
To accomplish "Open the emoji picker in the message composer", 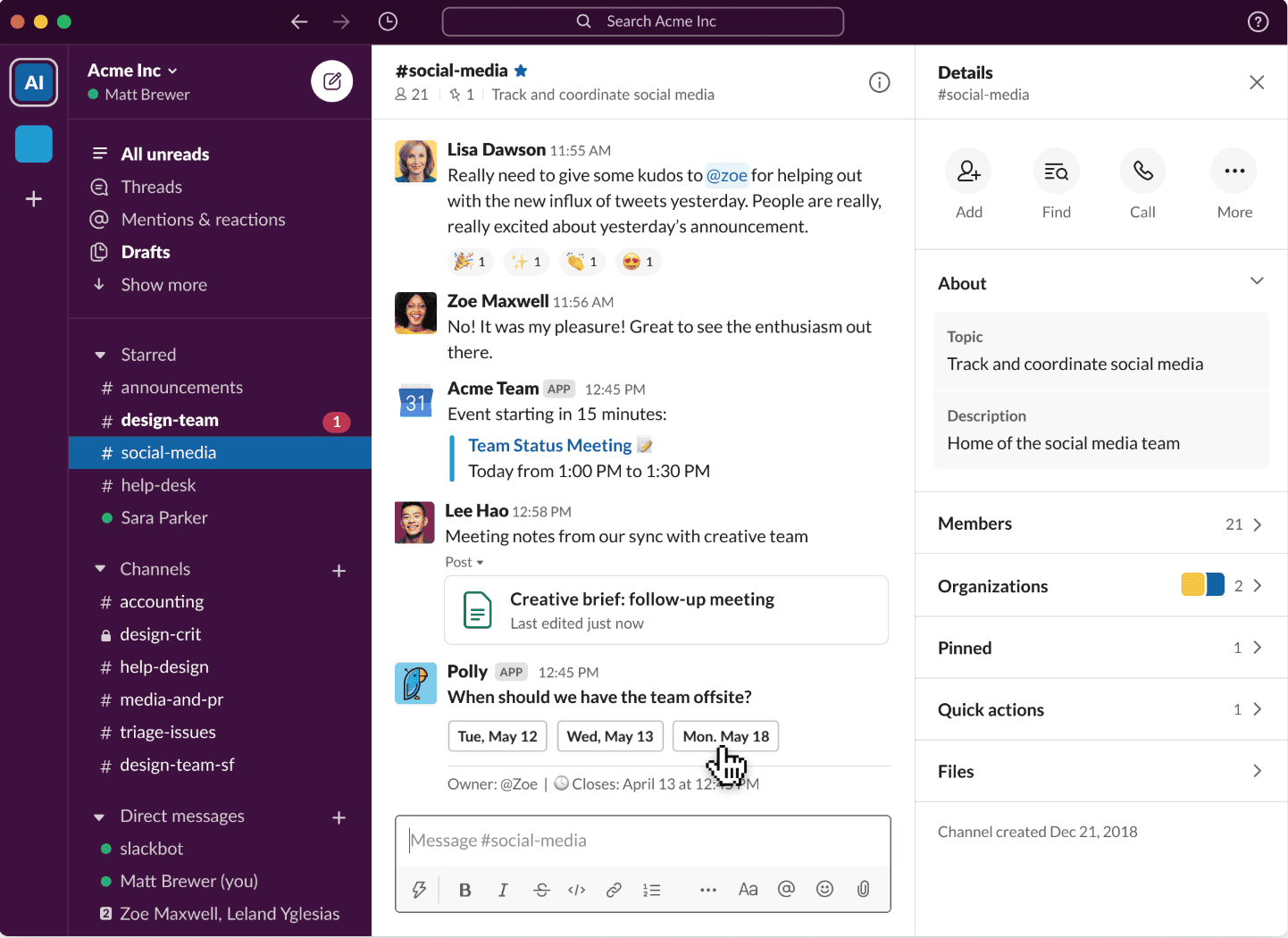I will 824,889.
